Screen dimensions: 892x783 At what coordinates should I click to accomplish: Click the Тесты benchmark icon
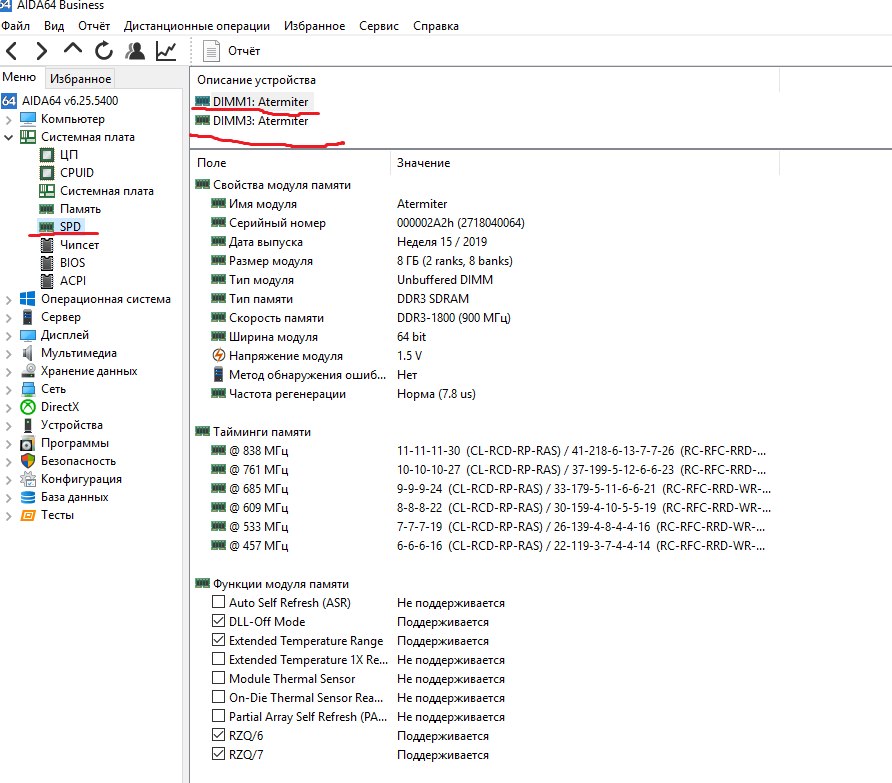[x=28, y=516]
